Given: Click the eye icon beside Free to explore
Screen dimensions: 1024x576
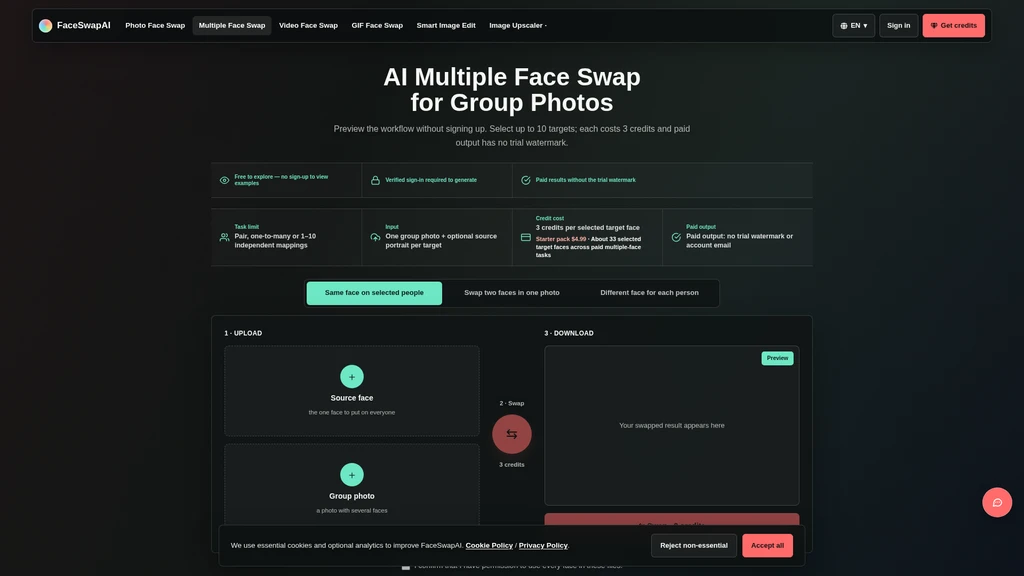Looking at the screenshot, I should (224, 180).
